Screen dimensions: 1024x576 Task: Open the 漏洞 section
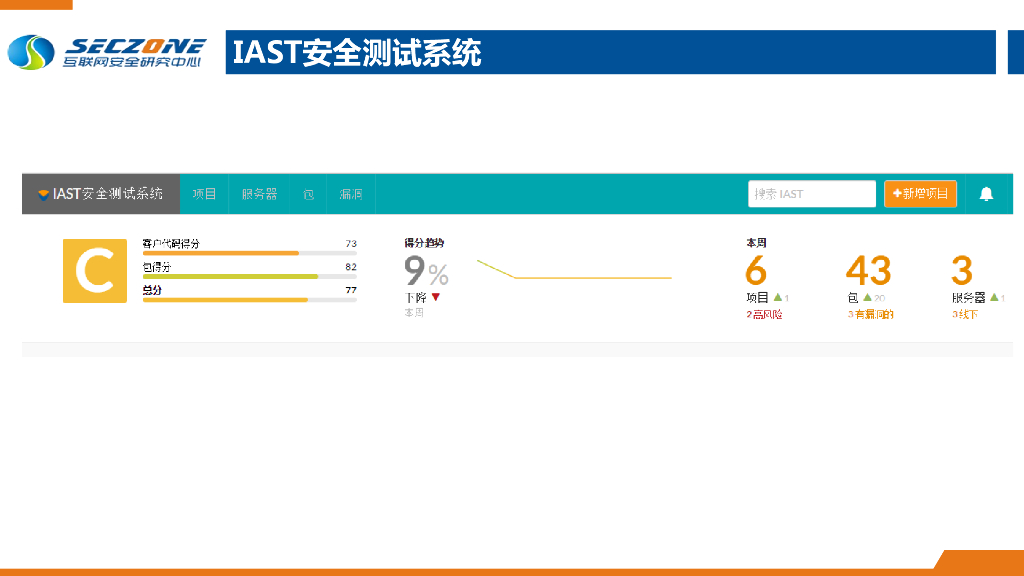(351, 194)
